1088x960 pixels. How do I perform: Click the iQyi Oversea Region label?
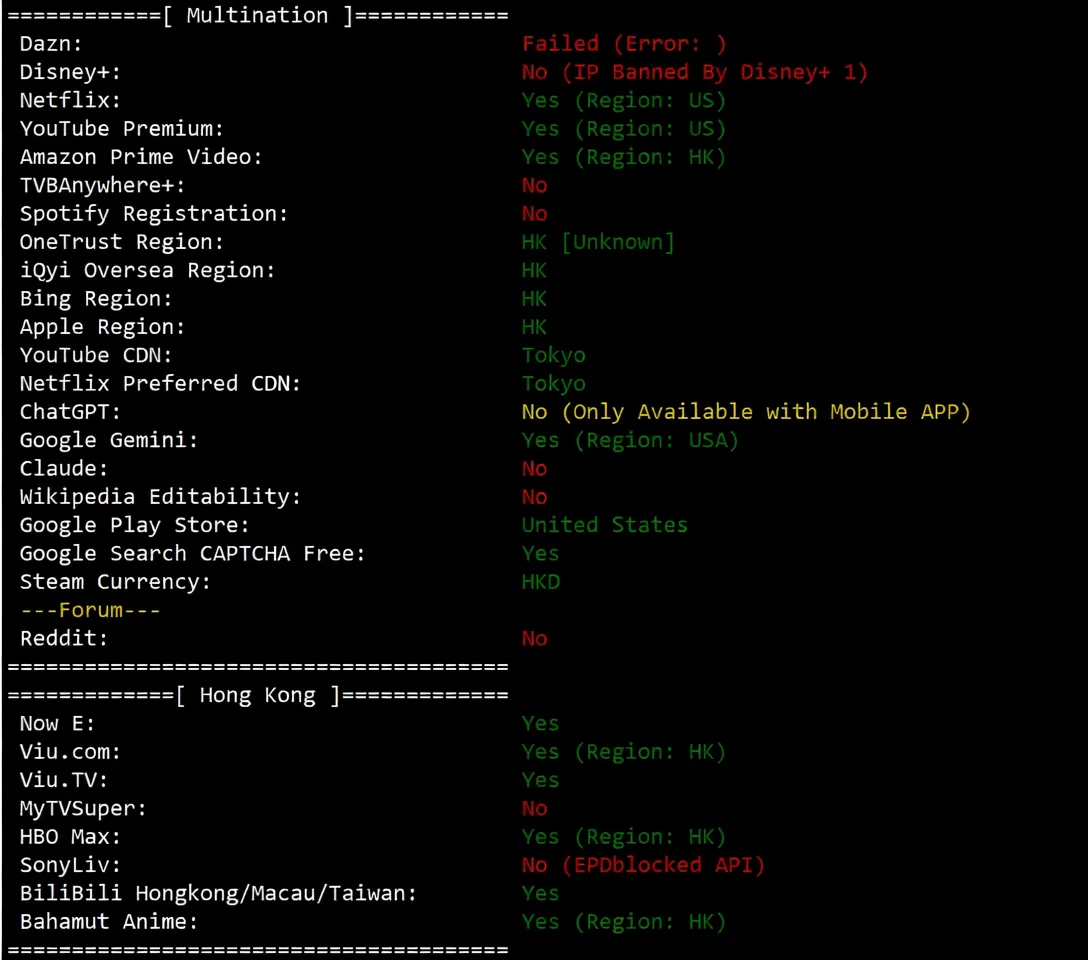[148, 270]
